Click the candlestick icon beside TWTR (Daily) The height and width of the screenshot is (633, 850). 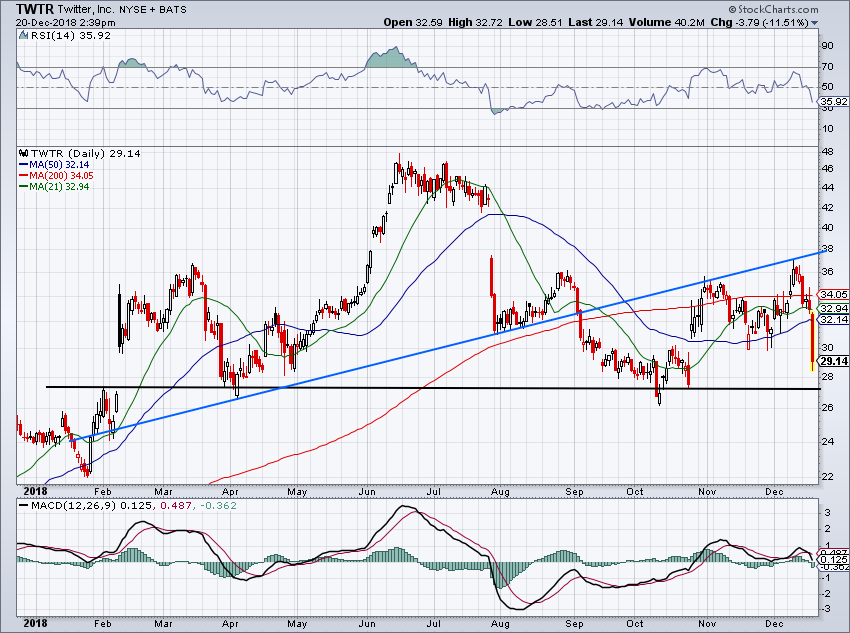23,153
